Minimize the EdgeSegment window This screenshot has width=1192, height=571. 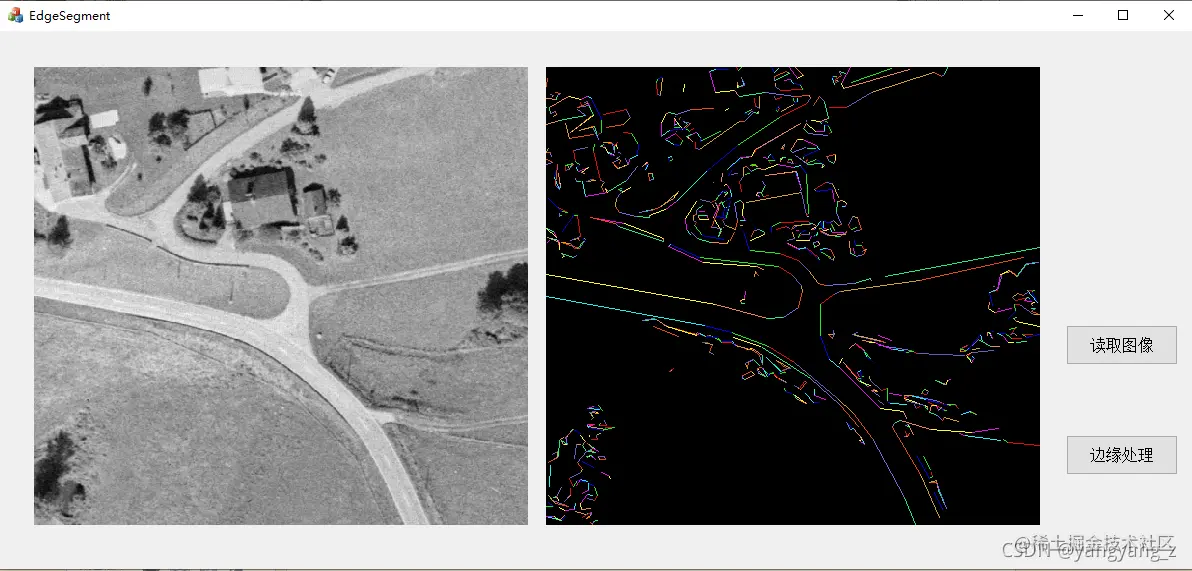(1077, 15)
